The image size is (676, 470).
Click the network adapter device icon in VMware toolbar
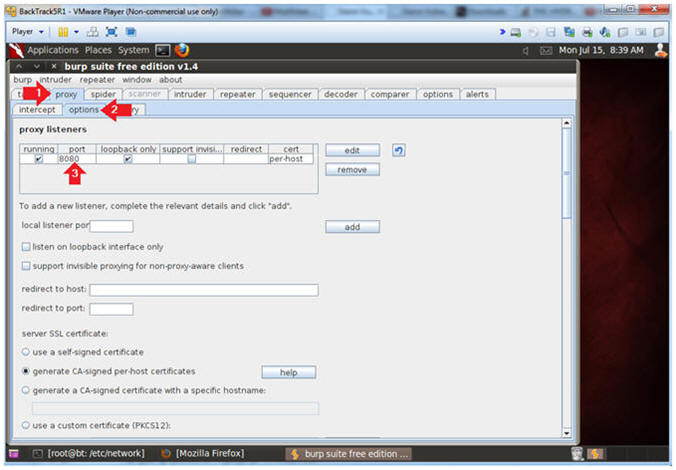tap(569, 32)
